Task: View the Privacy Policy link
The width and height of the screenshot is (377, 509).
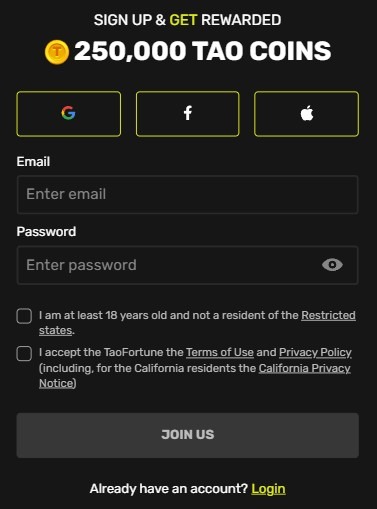Action: (315, 352)
